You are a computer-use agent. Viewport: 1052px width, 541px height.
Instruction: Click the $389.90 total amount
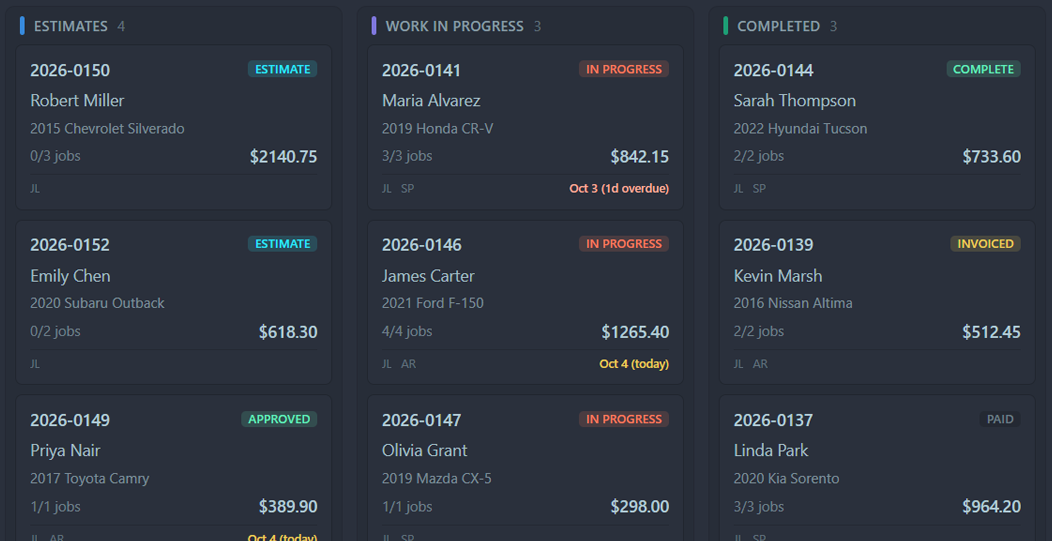click(288, 507)
